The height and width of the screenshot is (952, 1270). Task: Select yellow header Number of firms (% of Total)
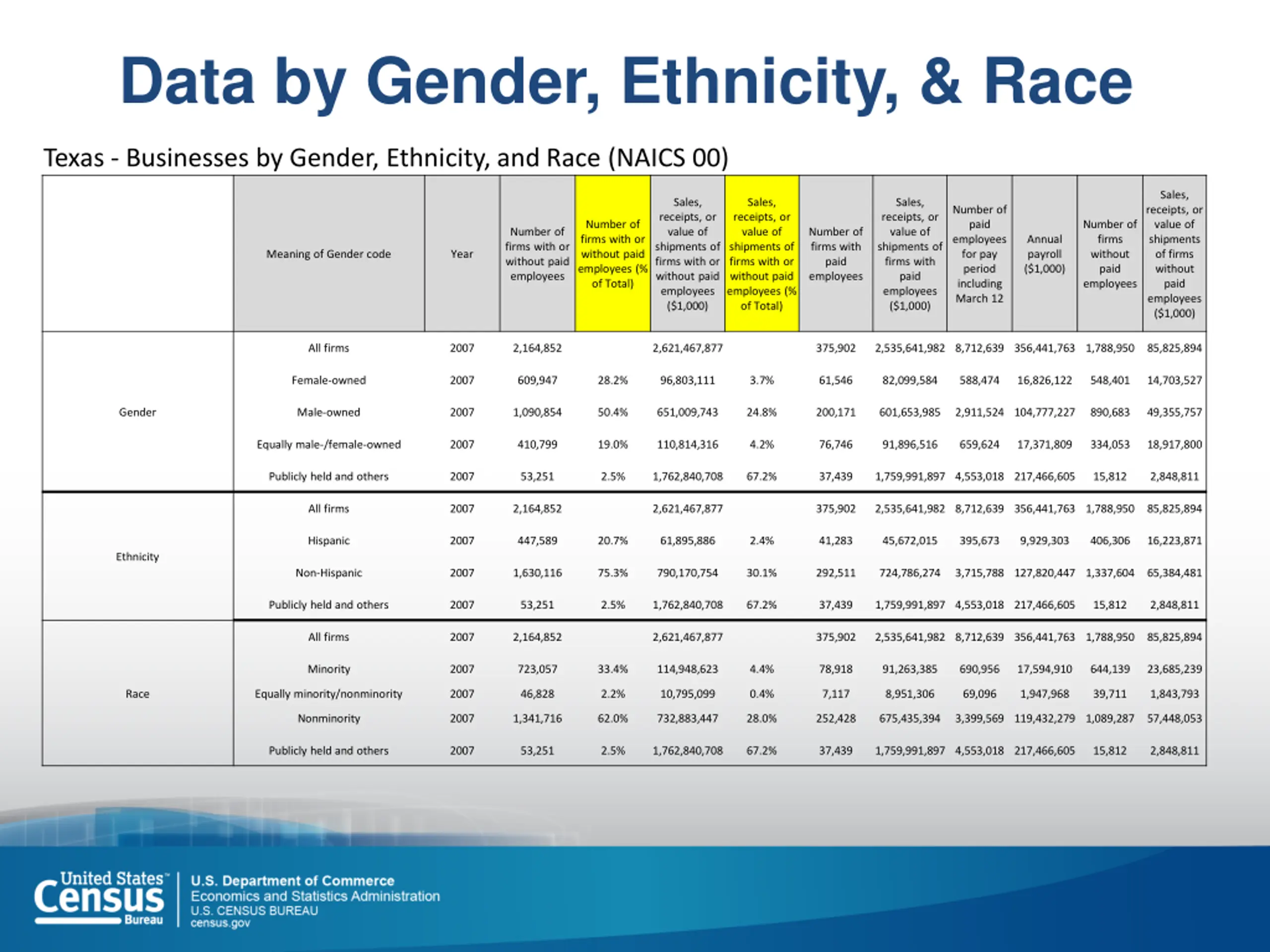[613, 254]
